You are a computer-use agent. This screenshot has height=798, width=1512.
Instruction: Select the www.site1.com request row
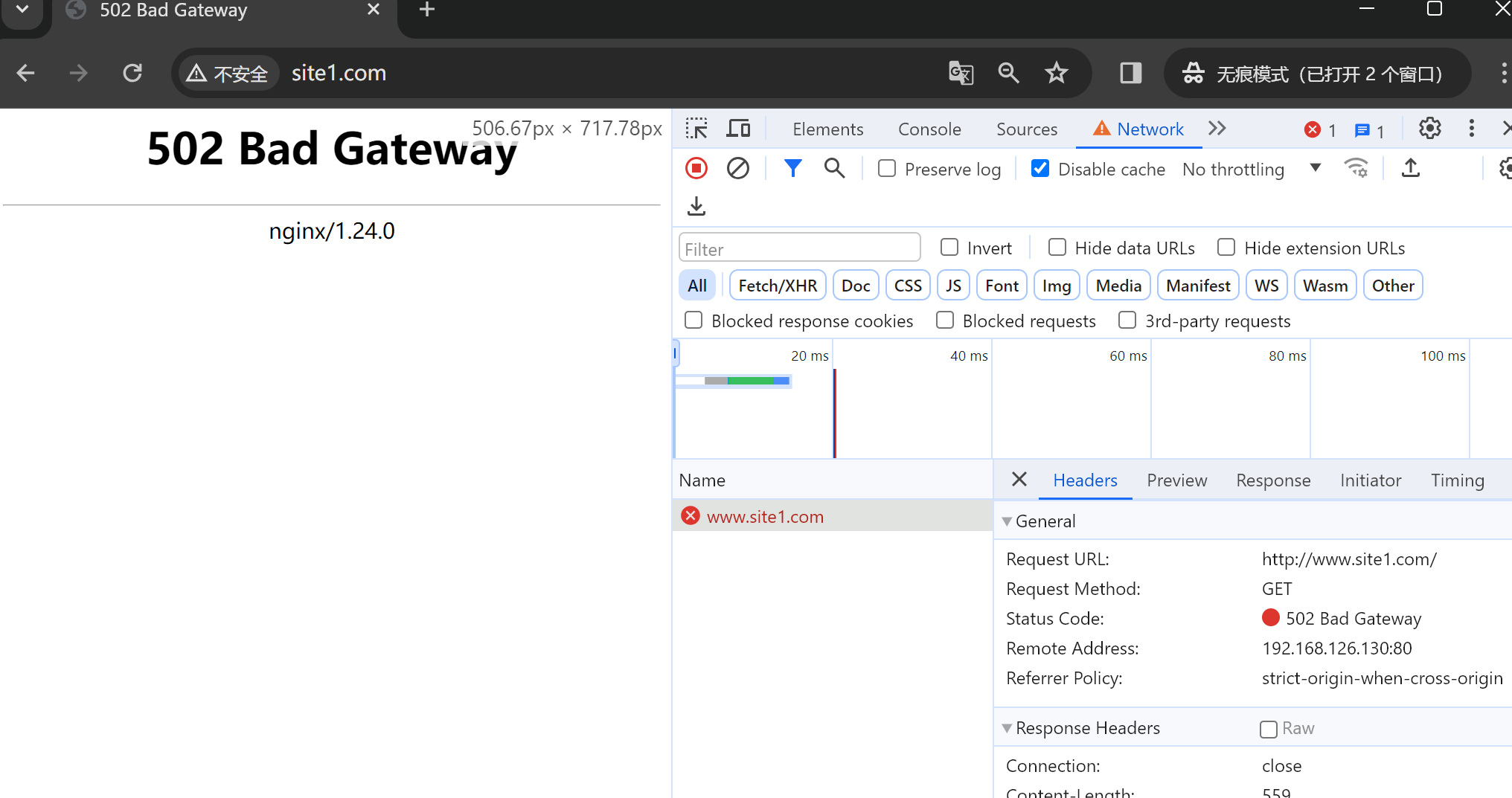(765, 516)
